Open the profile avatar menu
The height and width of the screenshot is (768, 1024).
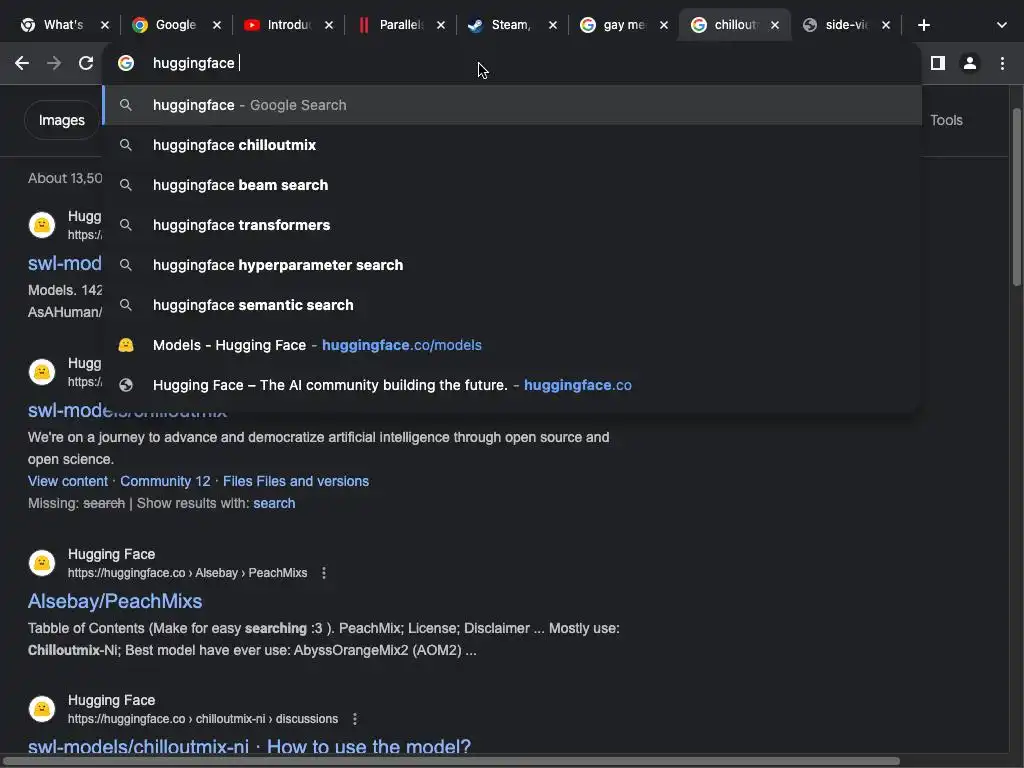[x=970, y=63]
